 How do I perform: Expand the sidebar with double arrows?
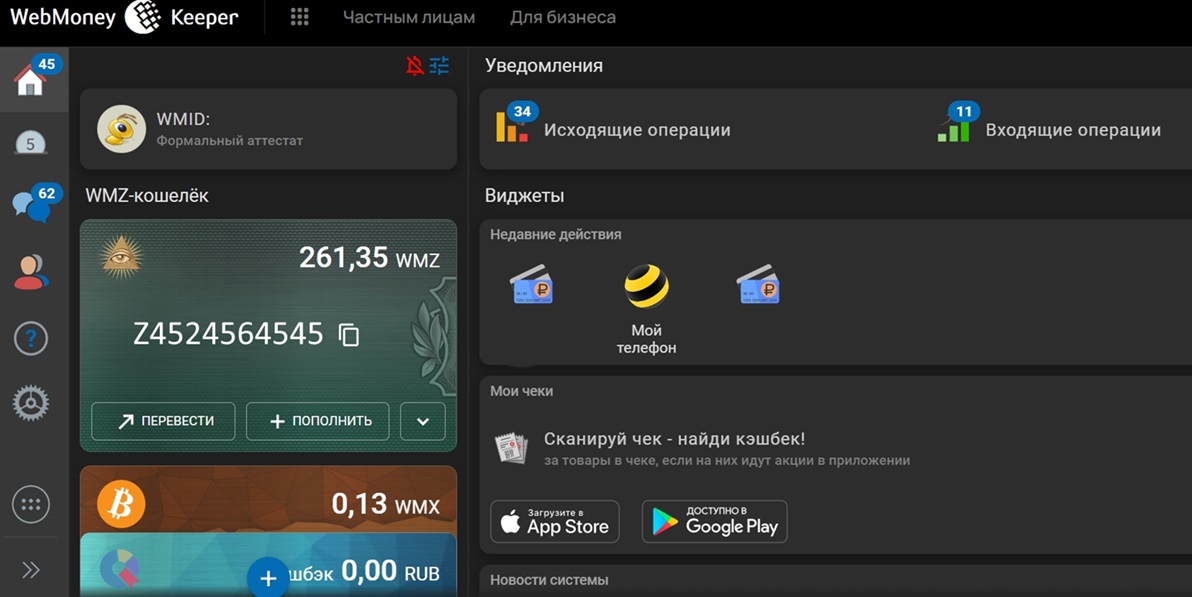31,570
